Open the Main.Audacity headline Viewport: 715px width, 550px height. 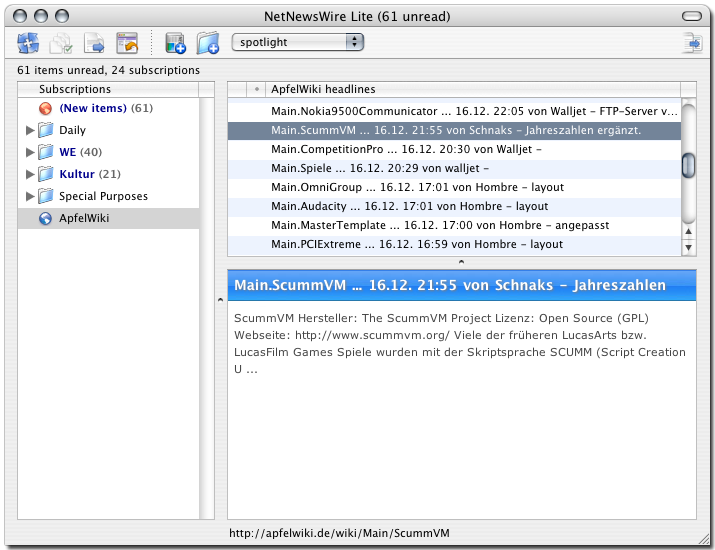click(454, 207)
